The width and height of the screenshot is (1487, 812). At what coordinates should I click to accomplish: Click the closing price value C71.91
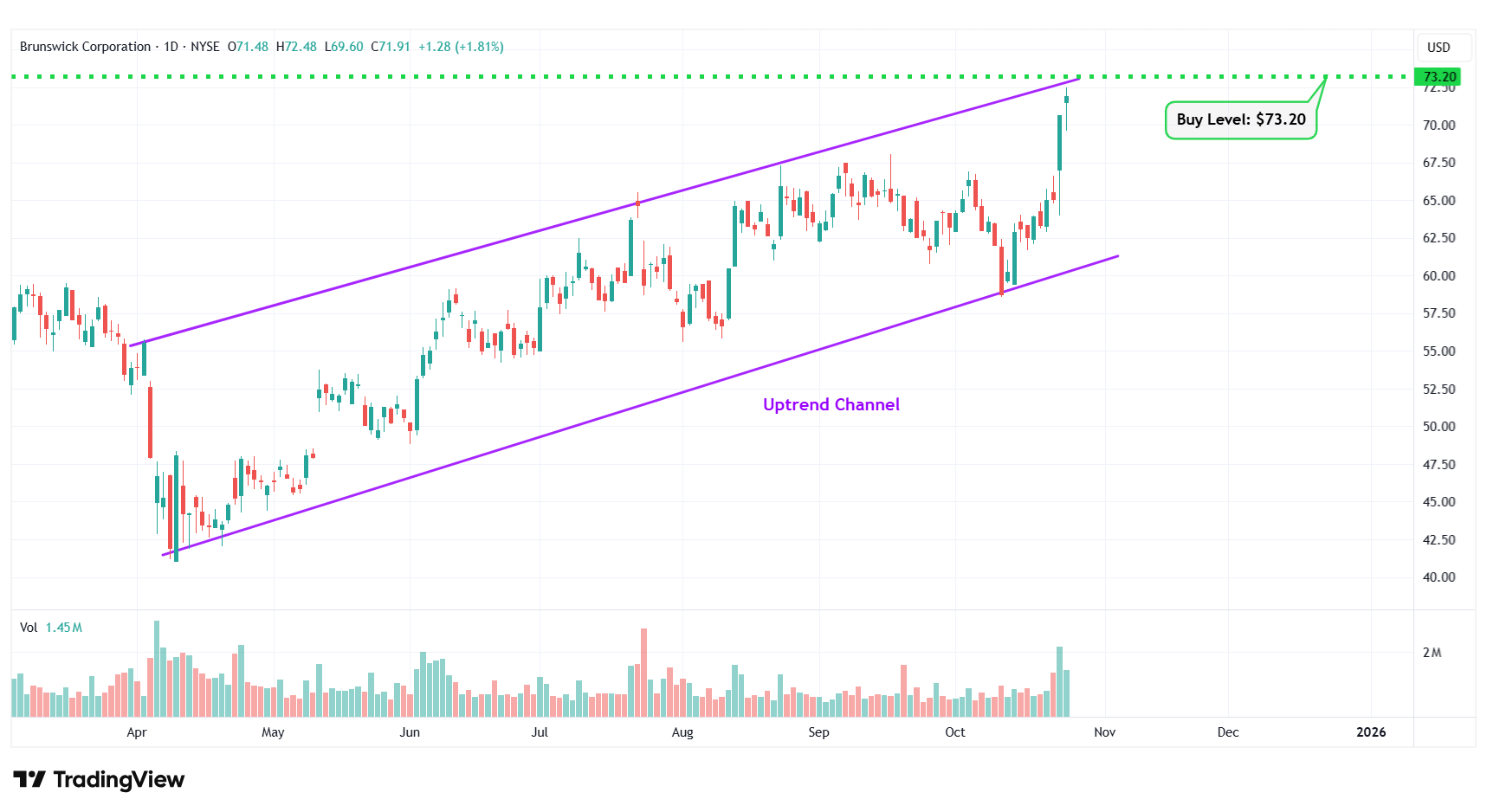tap(391, 47)
